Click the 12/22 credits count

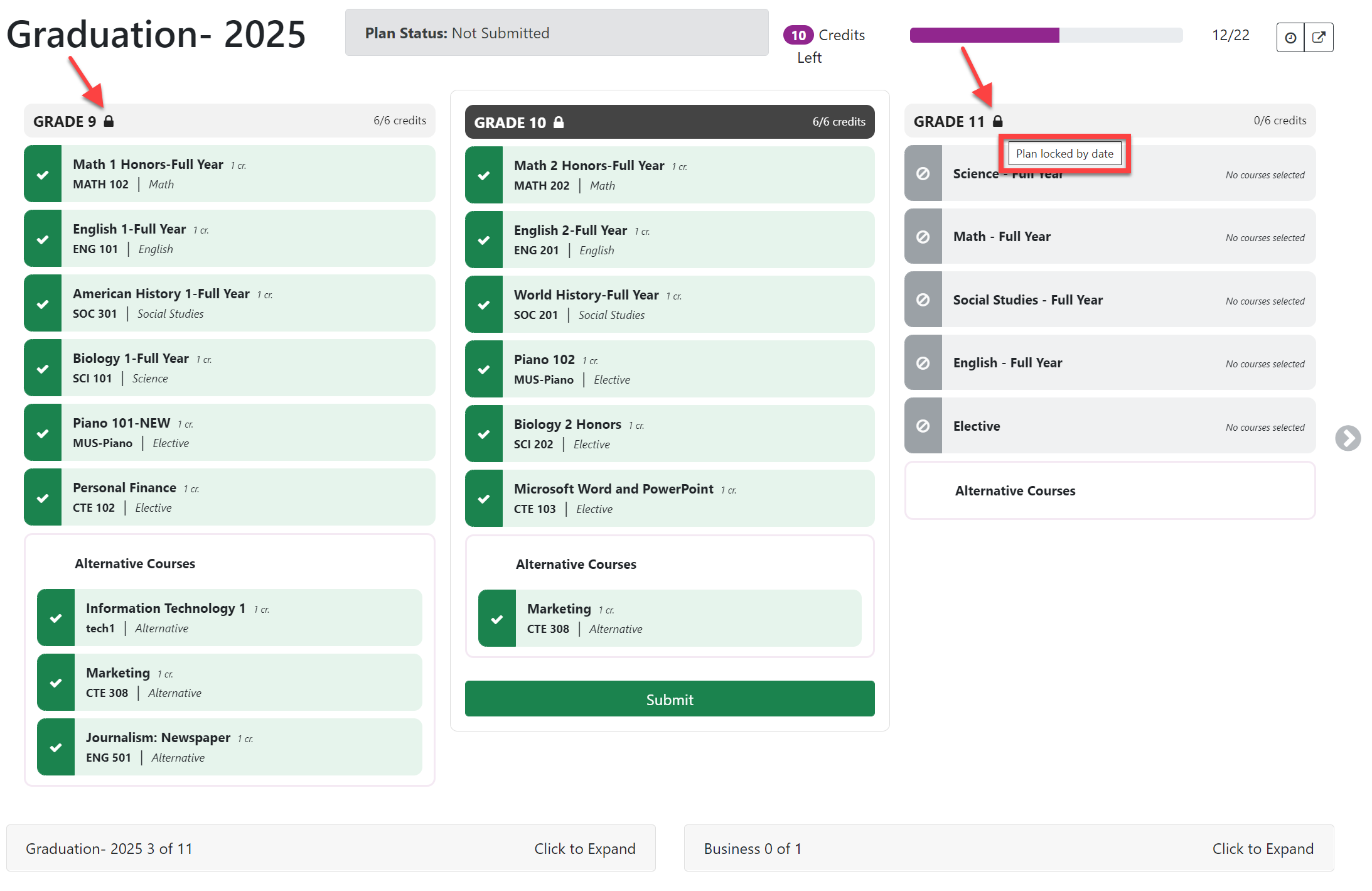[x=1230, y=35]
